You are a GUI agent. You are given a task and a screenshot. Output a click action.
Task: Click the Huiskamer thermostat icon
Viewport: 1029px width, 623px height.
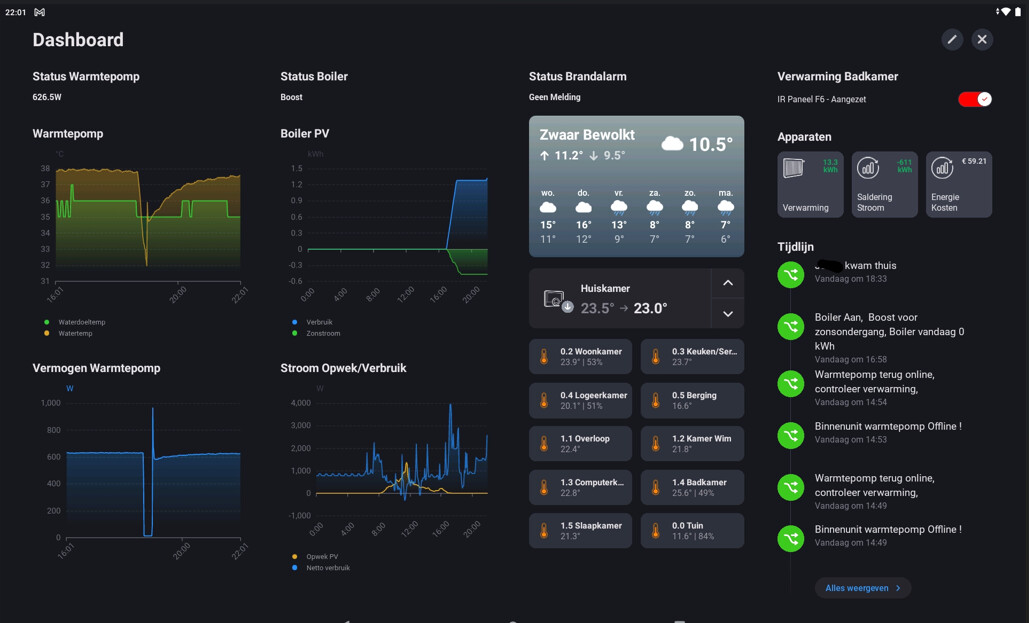(557, 300)
